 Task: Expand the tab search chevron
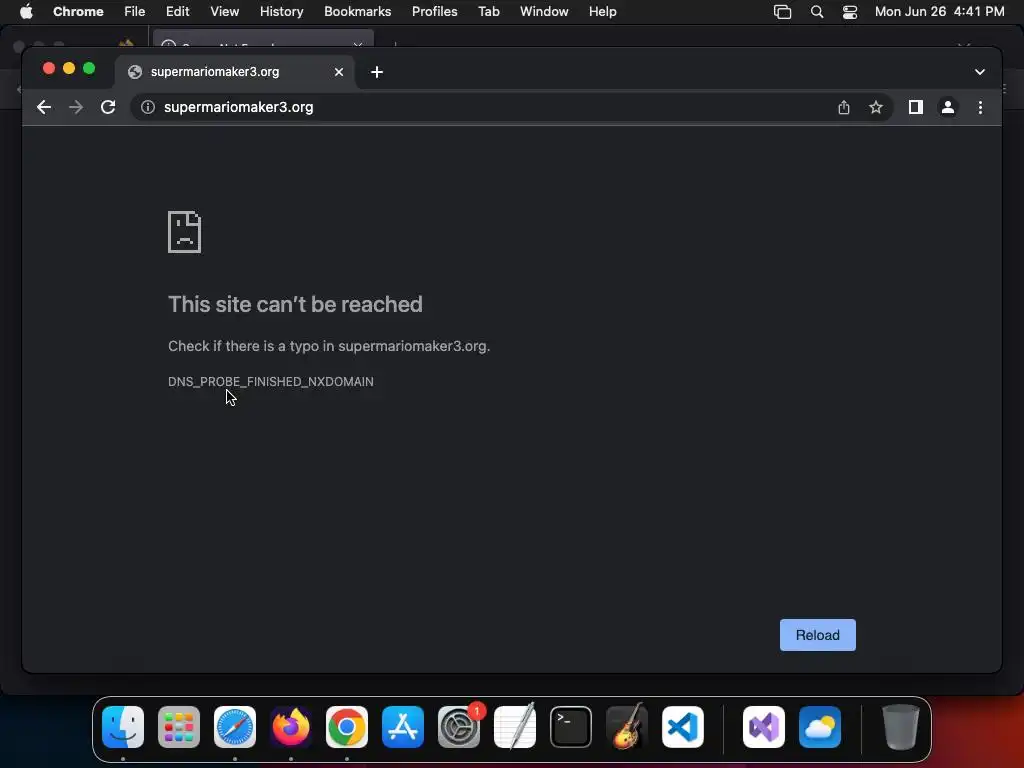click(980, 72)
